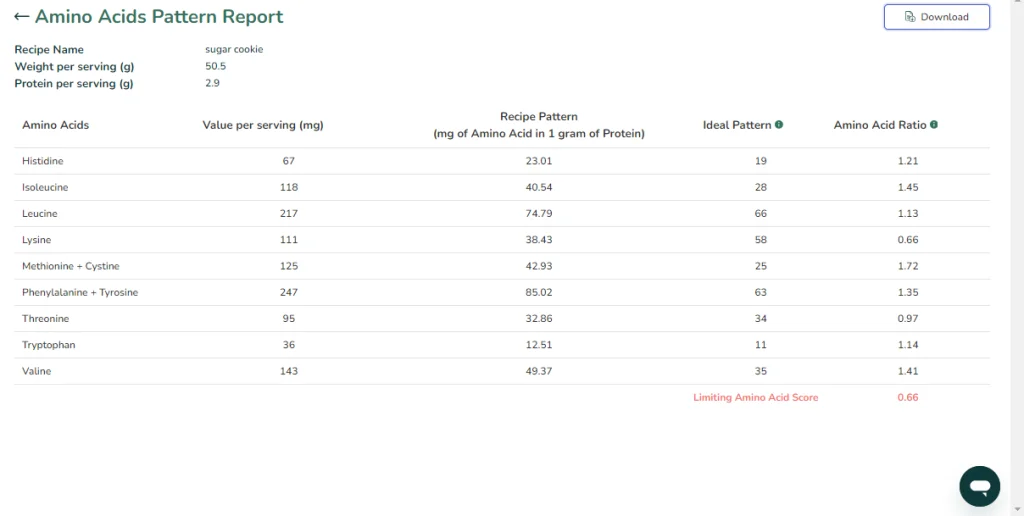
Task: Select the Lysine row label
Action: coord(37,240)
